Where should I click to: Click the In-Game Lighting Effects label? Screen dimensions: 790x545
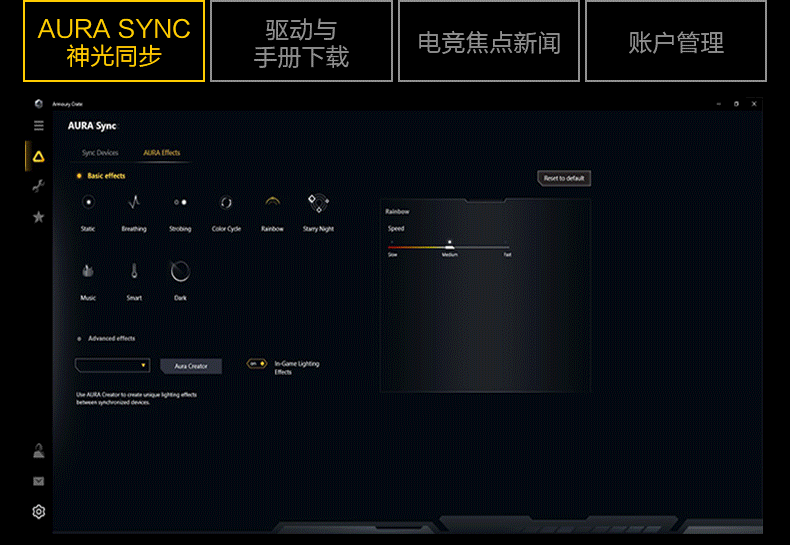[297, 368]
